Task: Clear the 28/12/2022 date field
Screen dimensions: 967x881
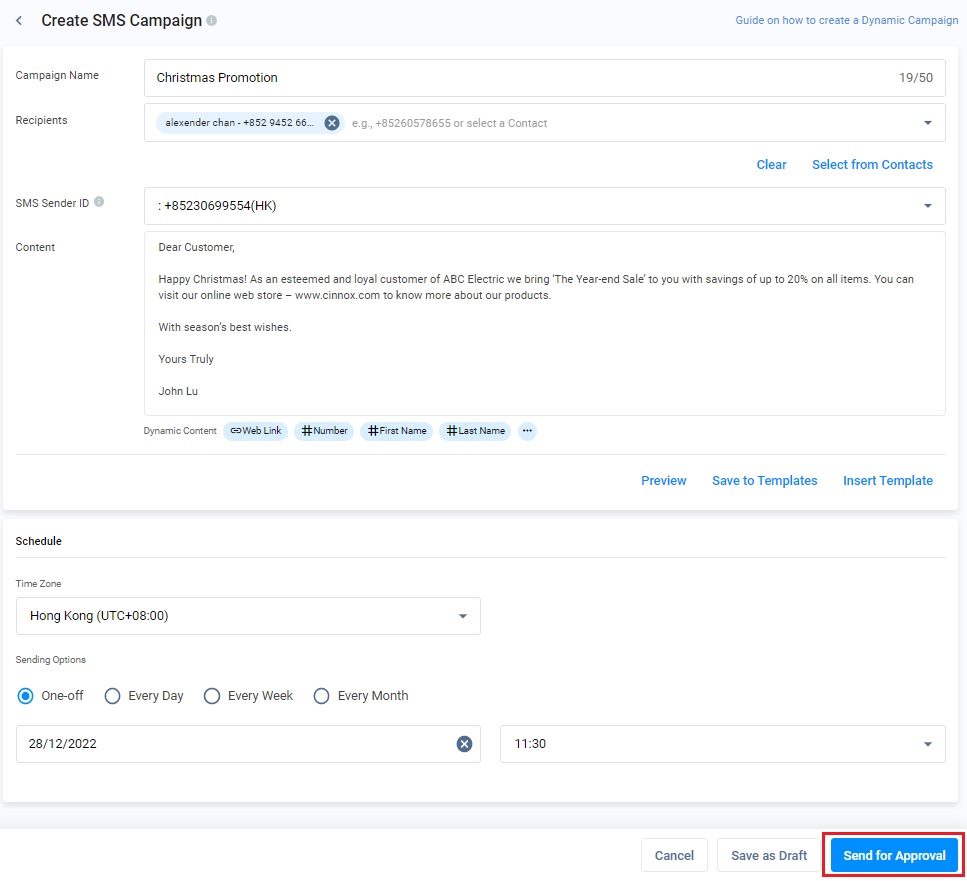Action: (464, 744)
